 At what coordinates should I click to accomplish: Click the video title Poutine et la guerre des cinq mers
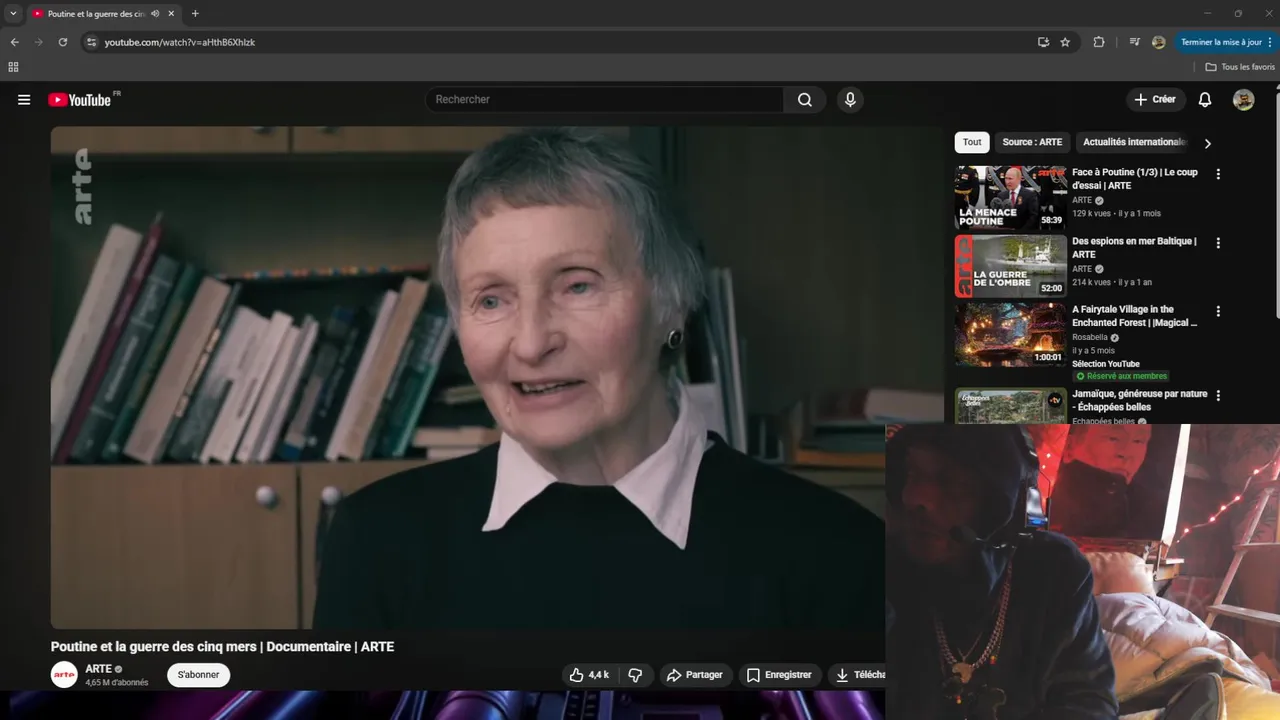(222, 647)
